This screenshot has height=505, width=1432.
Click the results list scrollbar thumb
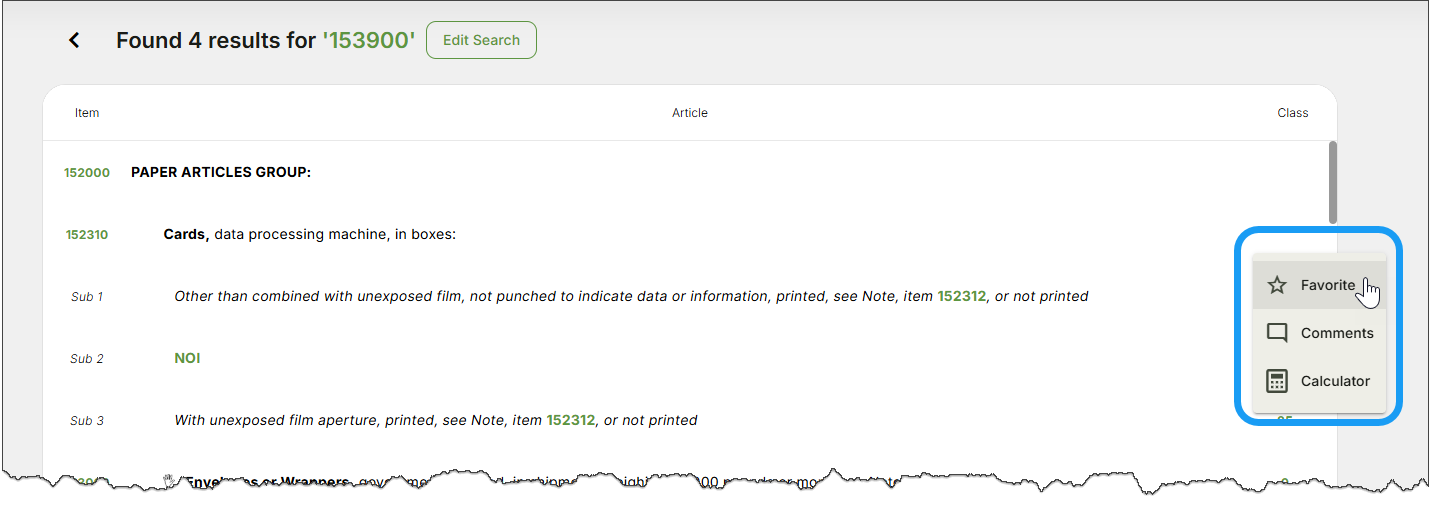pyautogui.click(x=1332, y=182)
